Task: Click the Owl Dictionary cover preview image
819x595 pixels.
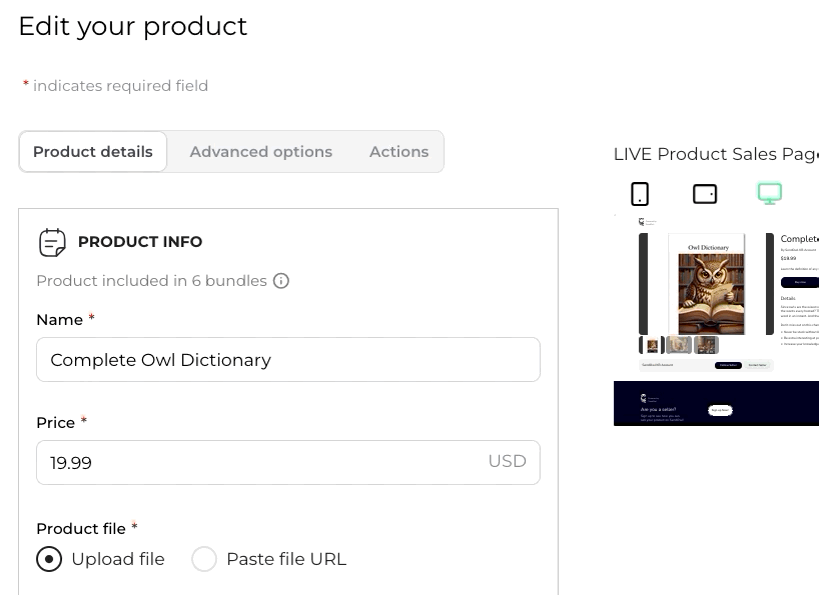Action: tap(708, 285)
